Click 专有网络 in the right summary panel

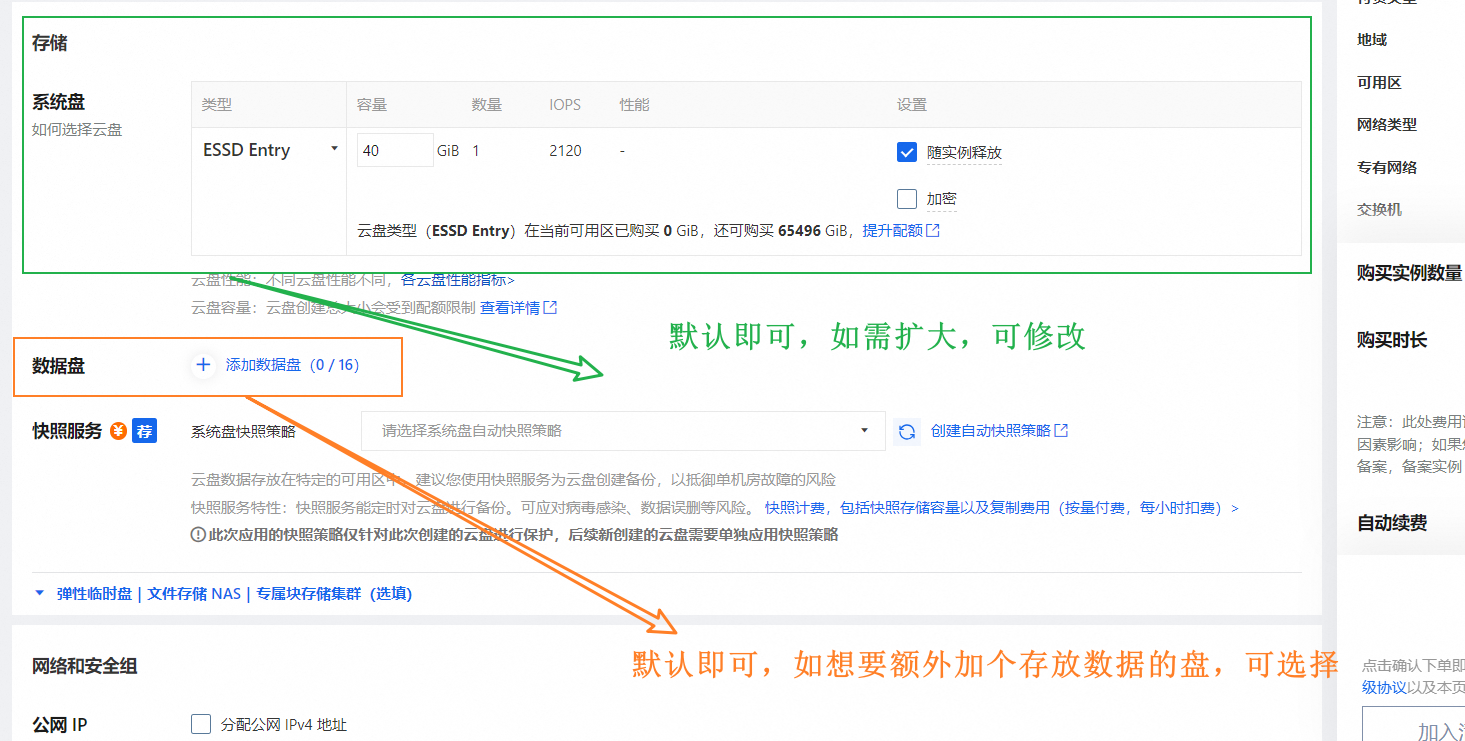click(1387, 168)
